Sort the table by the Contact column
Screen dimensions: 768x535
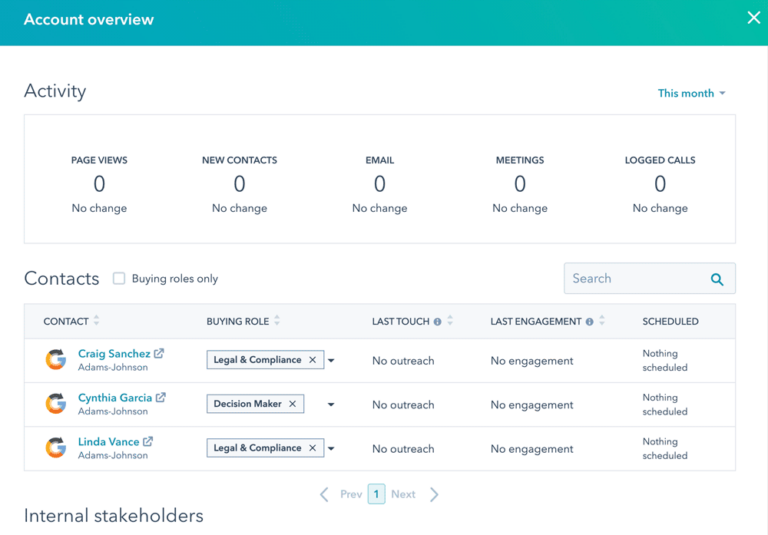click(x=96, y=321)
